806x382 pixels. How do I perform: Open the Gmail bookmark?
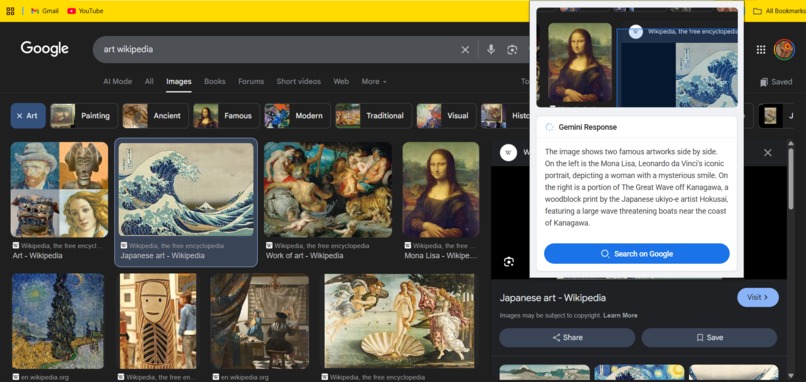click(x=45, y=11)
